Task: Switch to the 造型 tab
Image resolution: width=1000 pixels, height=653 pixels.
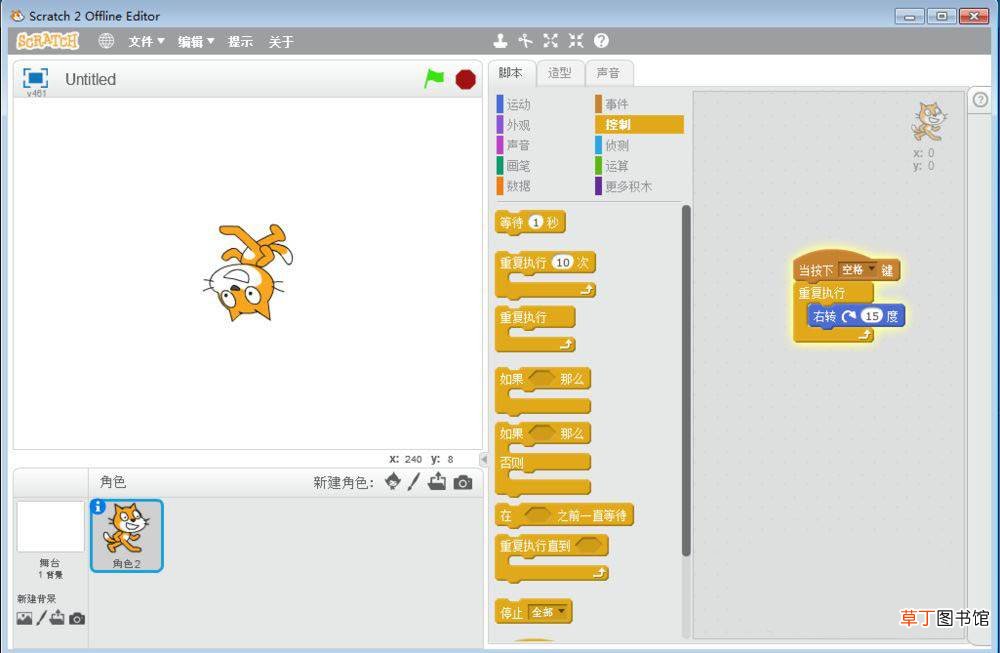Action: coord(560,73)
